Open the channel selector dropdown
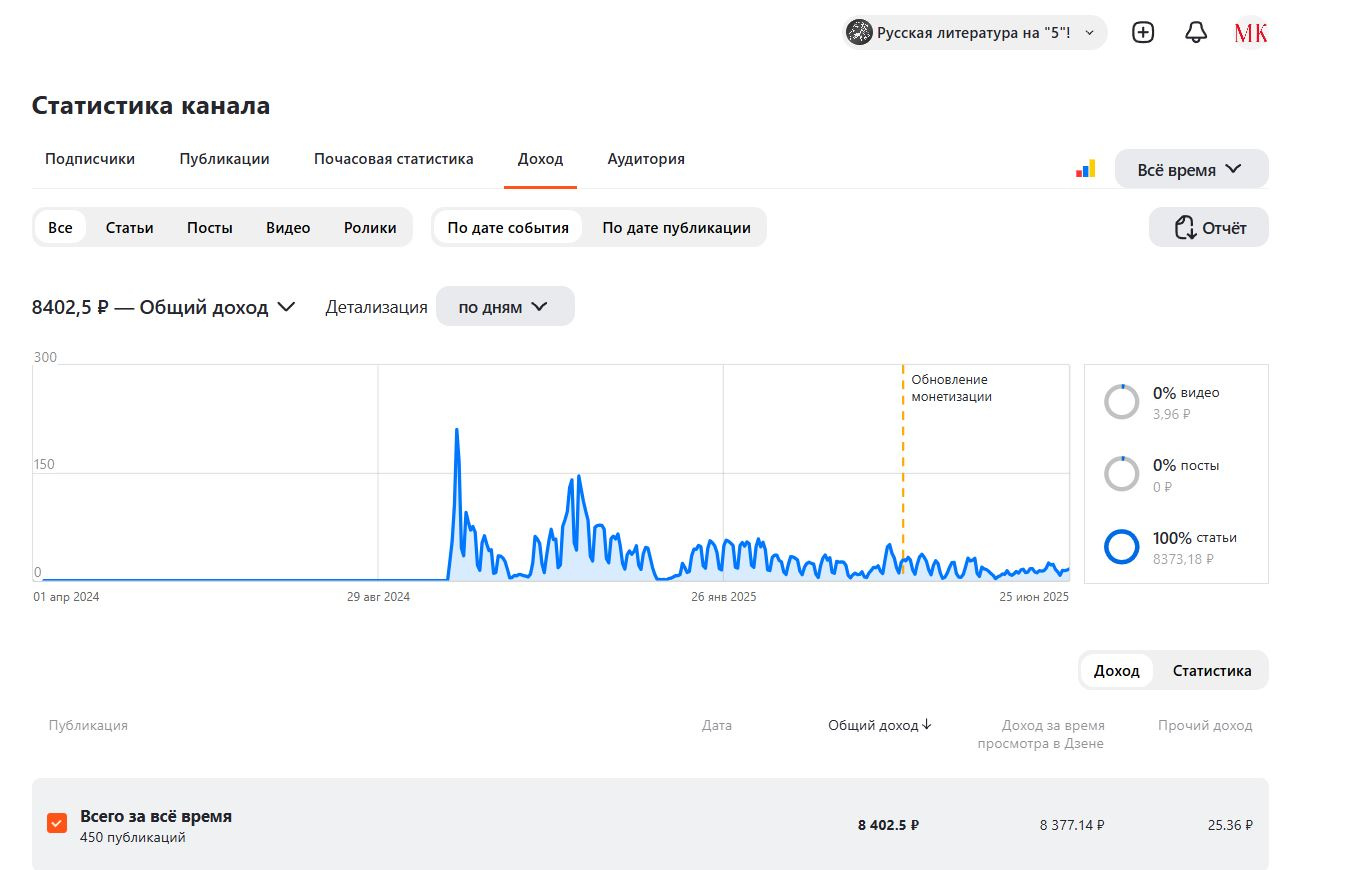Screen dimensions: 1352x870 pyautogui.click(x=975, y=33)
